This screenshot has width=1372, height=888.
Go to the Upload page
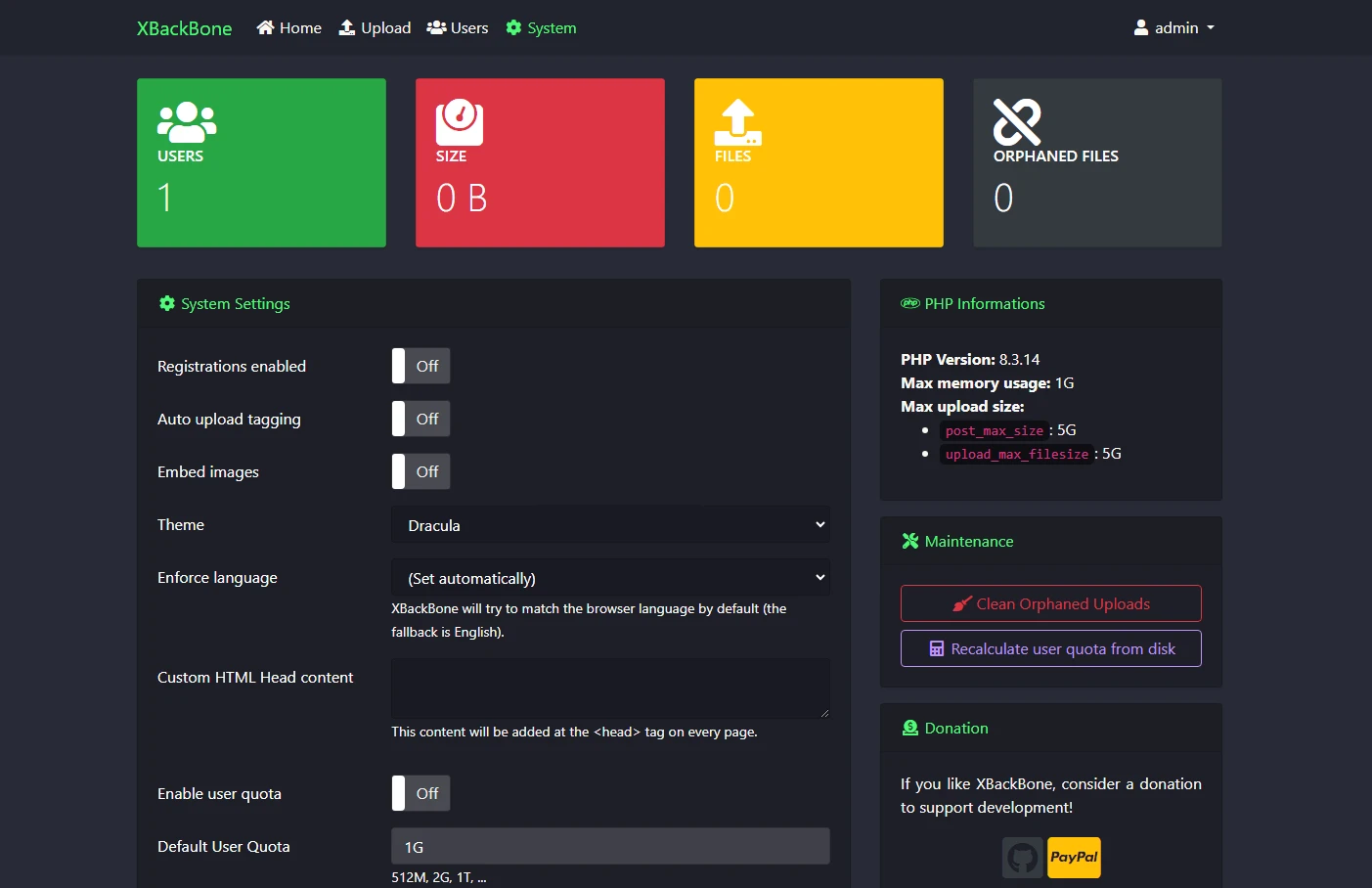(375, 28)
